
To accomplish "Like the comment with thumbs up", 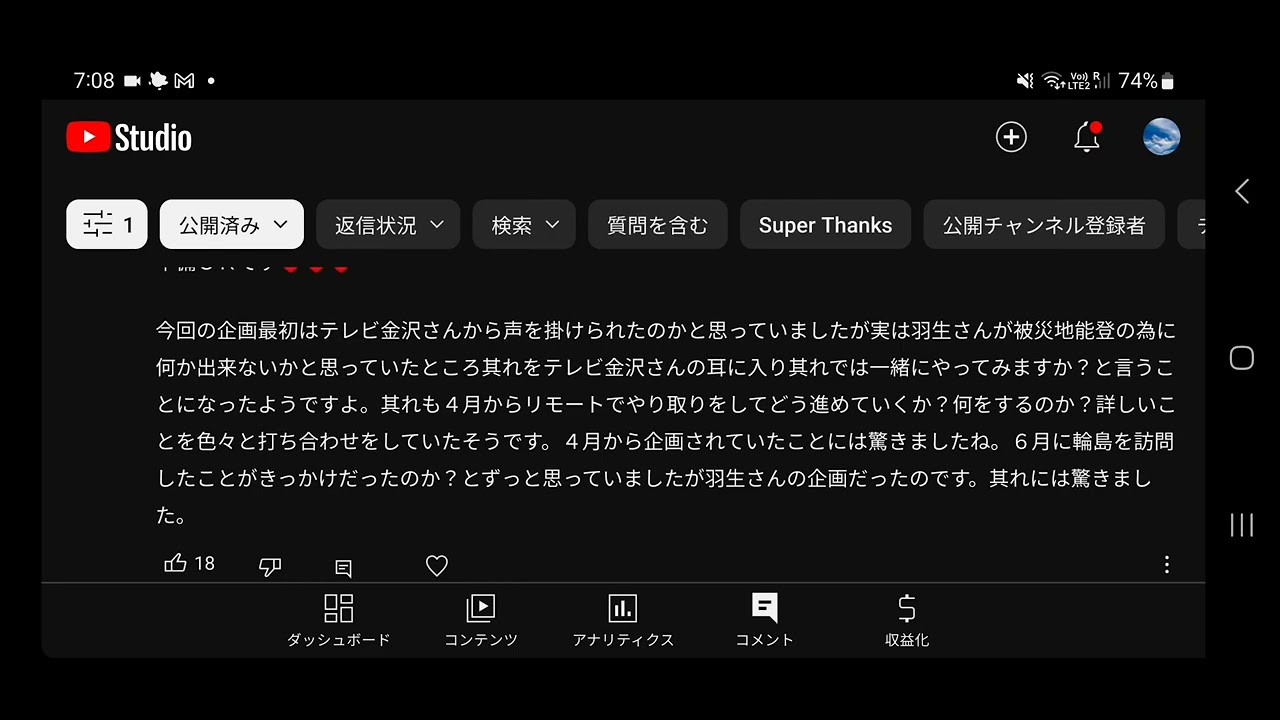I will [176, 564].
